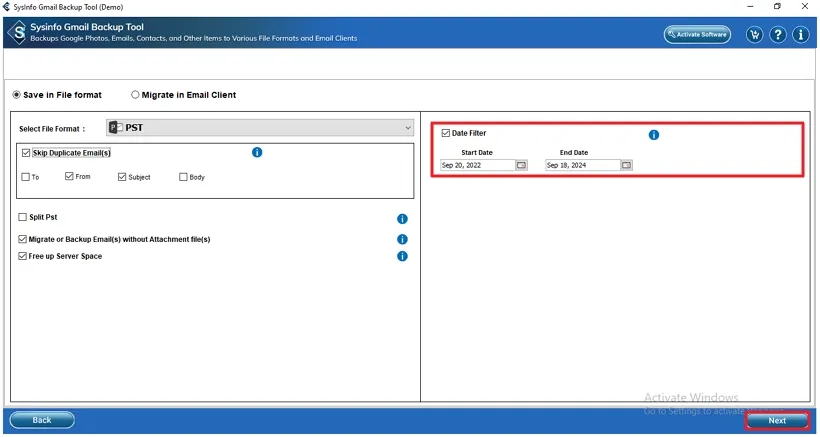Screen dimensions: 820x437
Task: Show info for Migrate without Attachment option
Action: (x=402, y=239)
